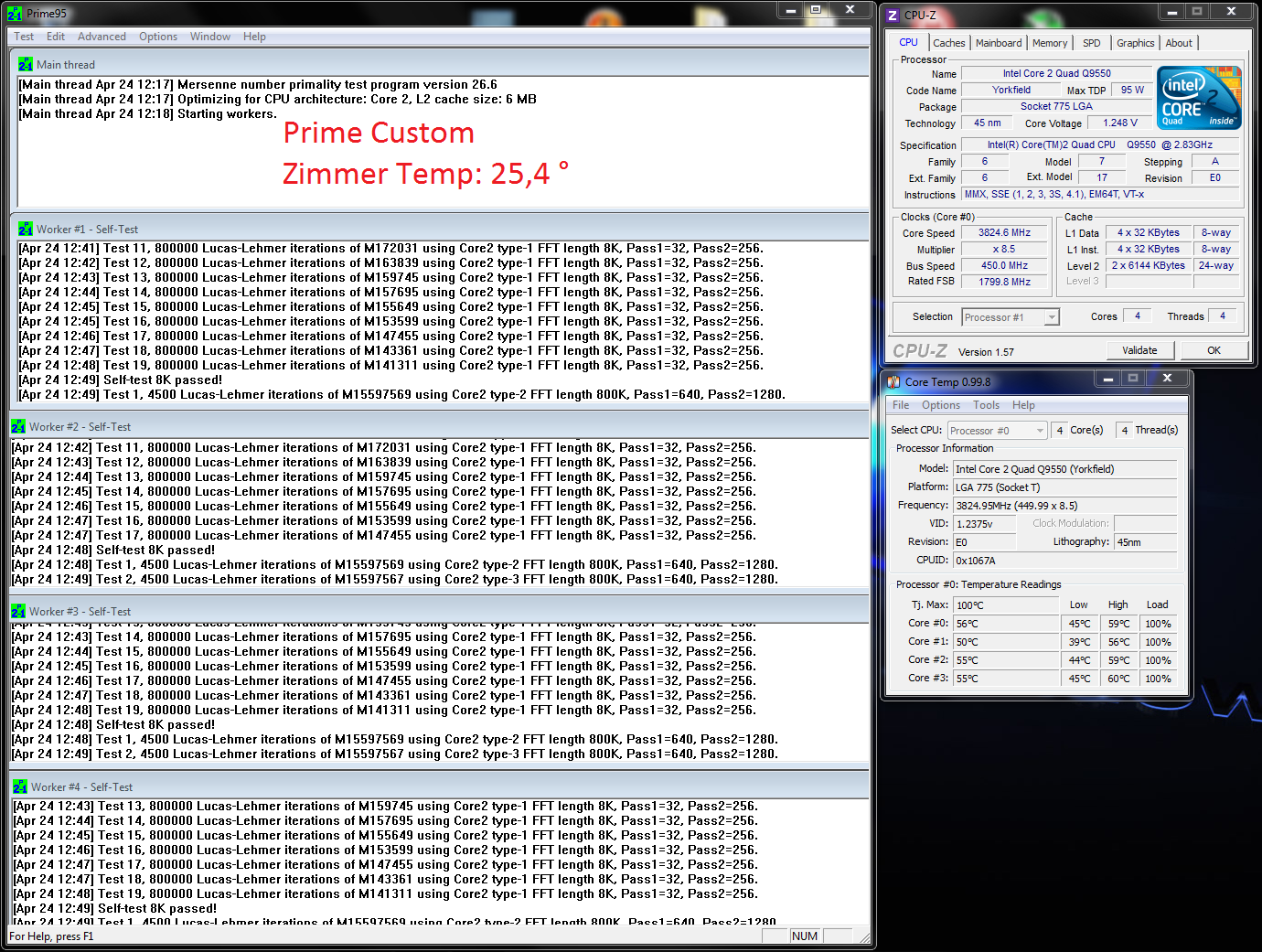This screenshot has height=952, width=1262.
Task: Click the Worker #4 Self-Test title bar
Action: [x=439, y=787]
